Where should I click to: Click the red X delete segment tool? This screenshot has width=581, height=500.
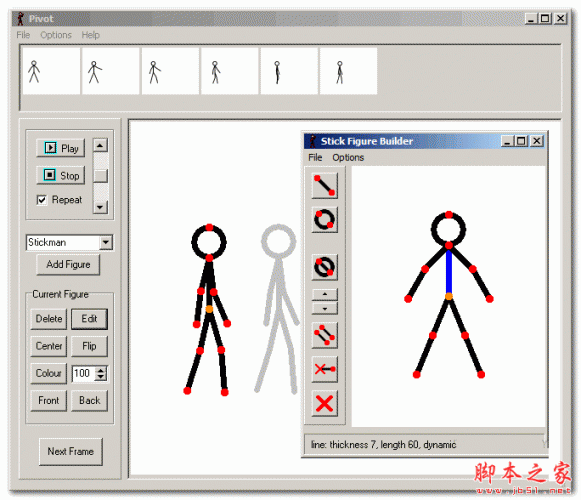coord(325,403)
